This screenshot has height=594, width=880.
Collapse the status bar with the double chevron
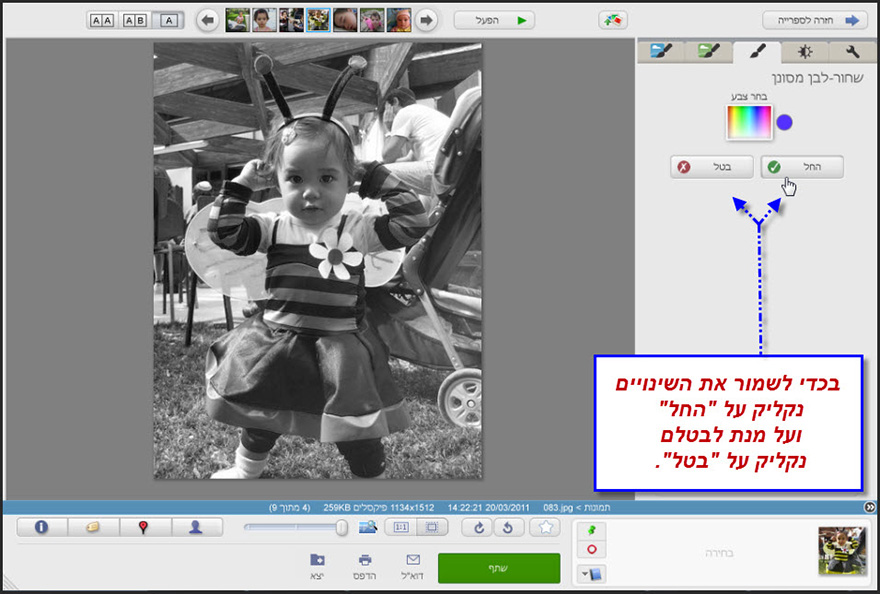(869, 508)
